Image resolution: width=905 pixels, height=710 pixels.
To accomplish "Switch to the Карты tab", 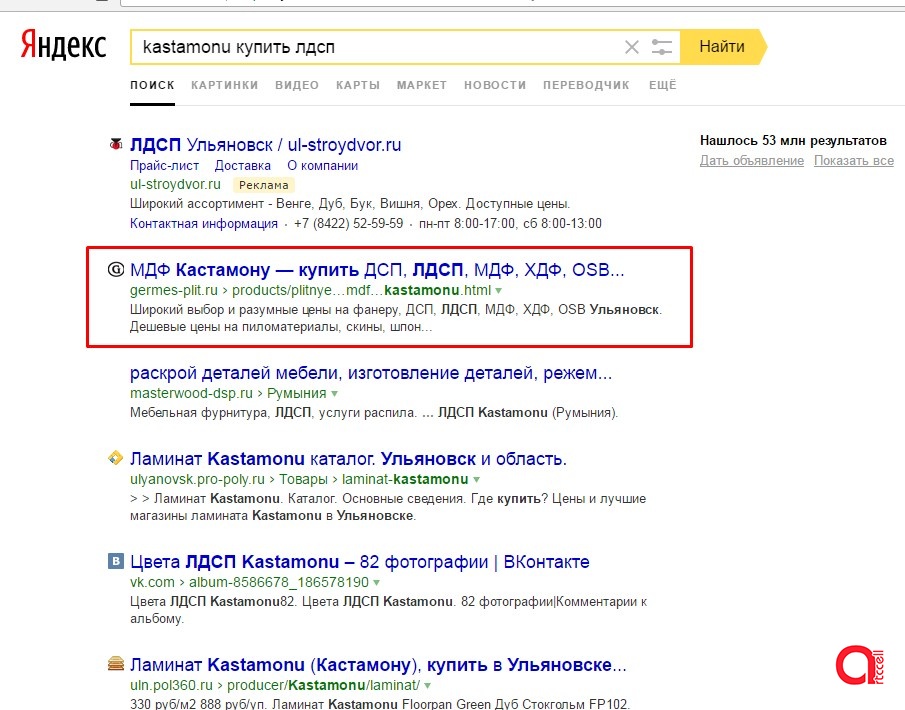I will click(358, 85).
